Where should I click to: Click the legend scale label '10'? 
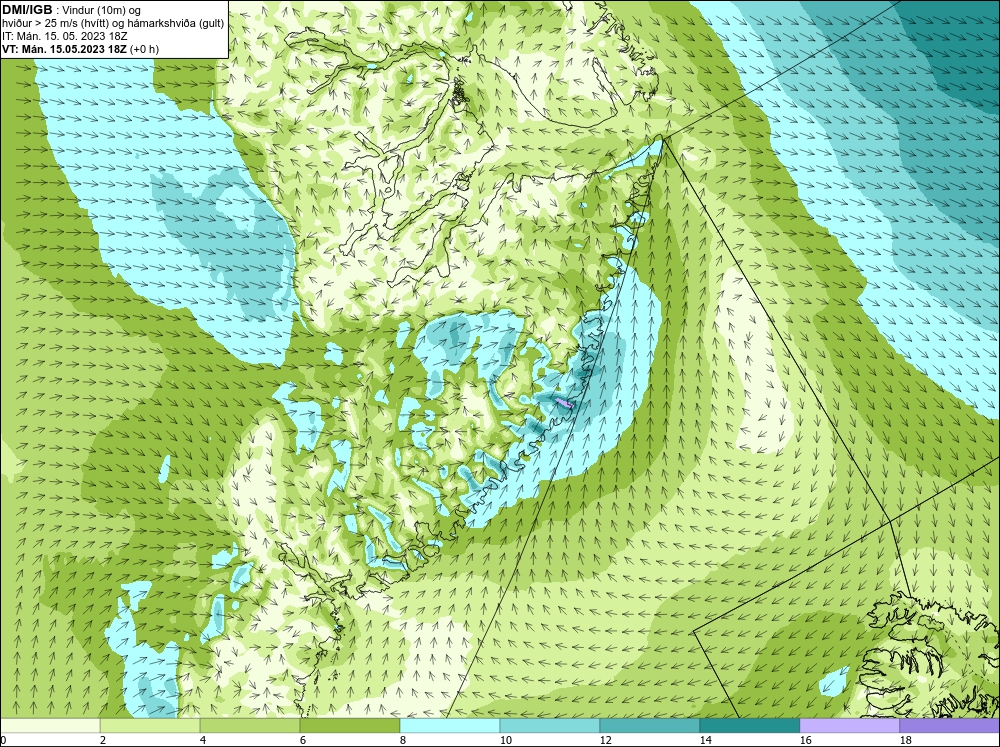tap(505, 740)
